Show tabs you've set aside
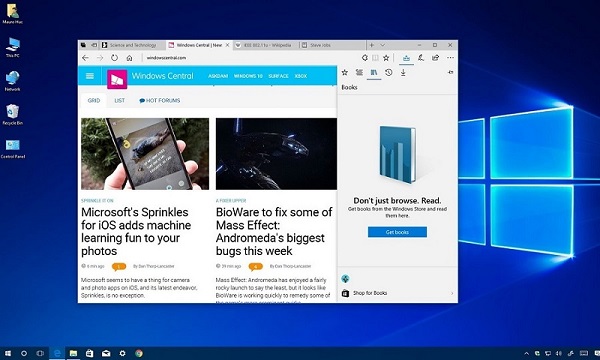The height and width of the screenshot is (360, 600). click(83, 45)
